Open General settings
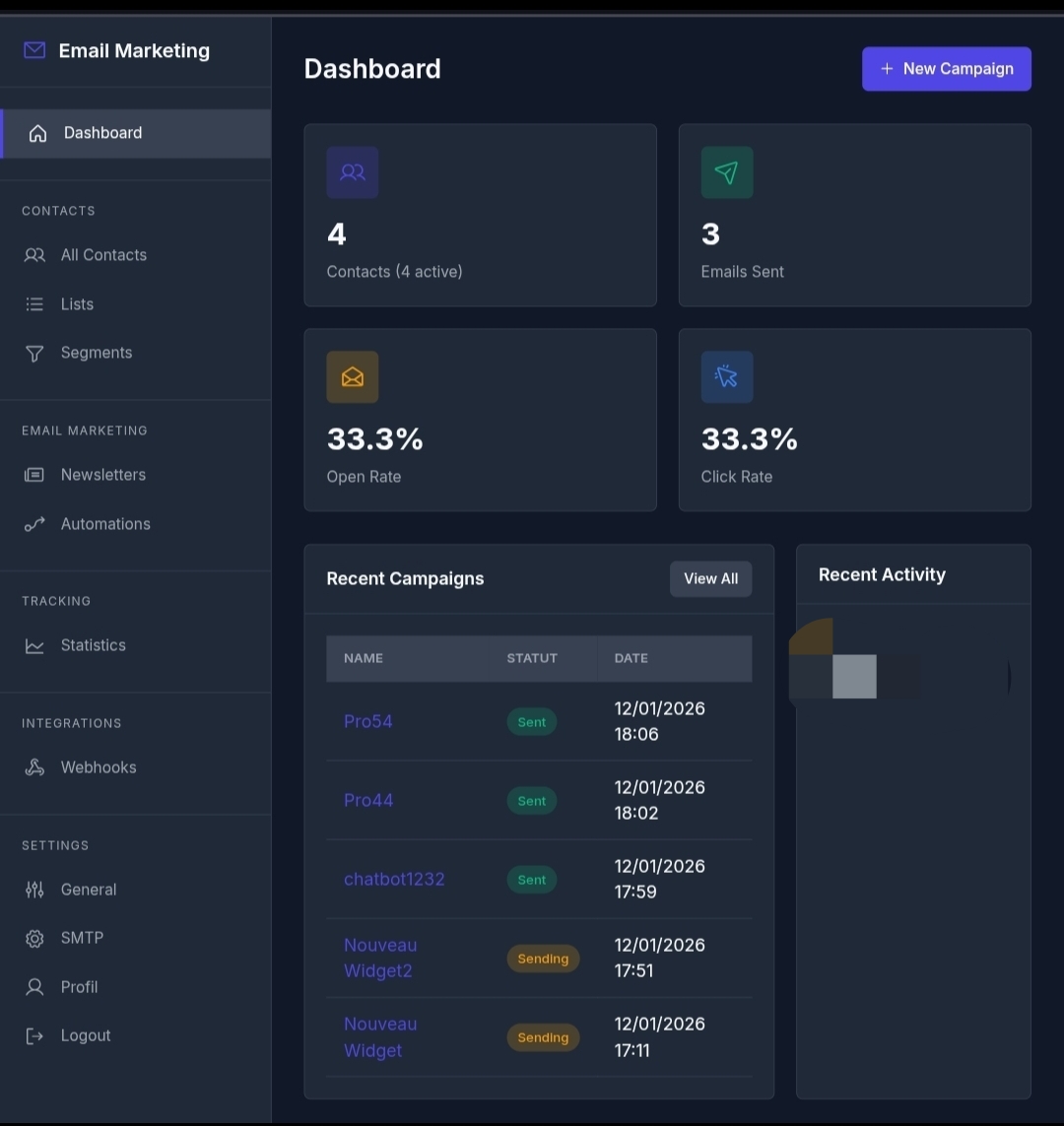The image size is (1064, 1126). 89,890
